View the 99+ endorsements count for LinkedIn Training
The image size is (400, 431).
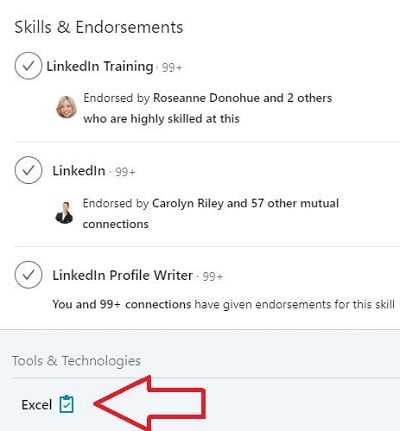point(172,68)
